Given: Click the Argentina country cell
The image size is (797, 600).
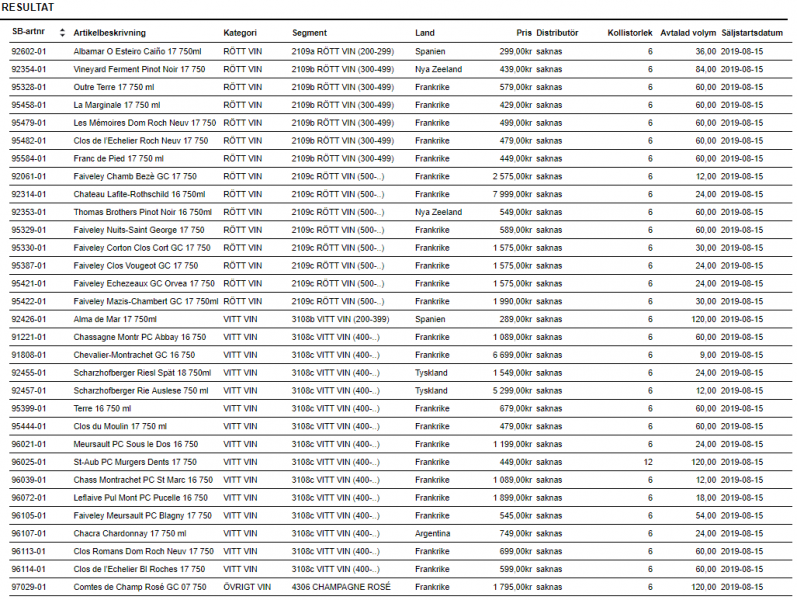Looking at the screenshot, I should (x=433, y=533).
